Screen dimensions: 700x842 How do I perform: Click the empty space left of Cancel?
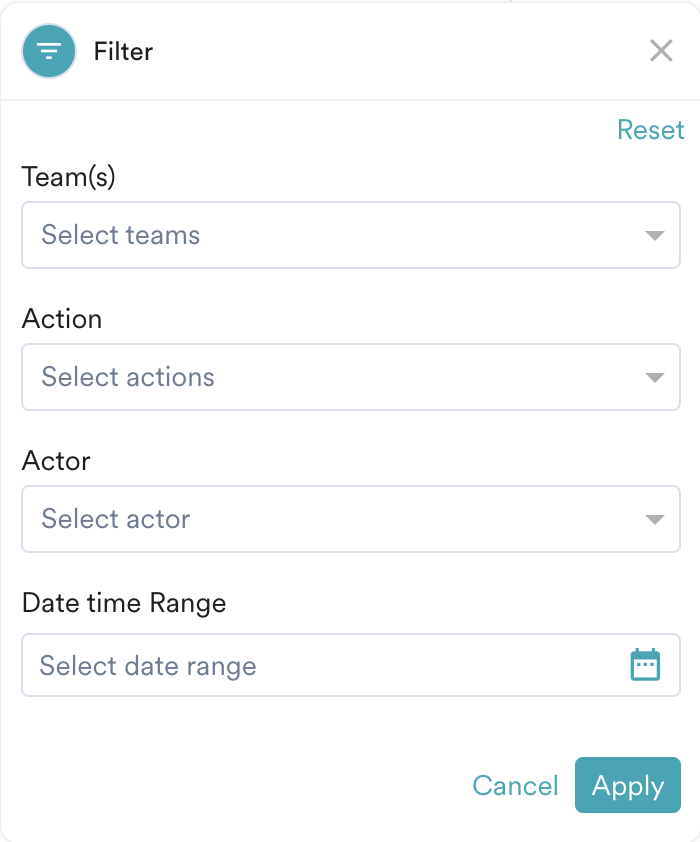[x=242, y=785]
